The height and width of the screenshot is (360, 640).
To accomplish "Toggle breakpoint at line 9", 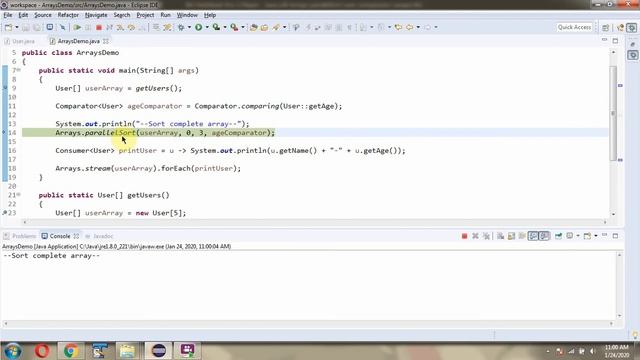I will pyautogui.click(x=4, y=88).
